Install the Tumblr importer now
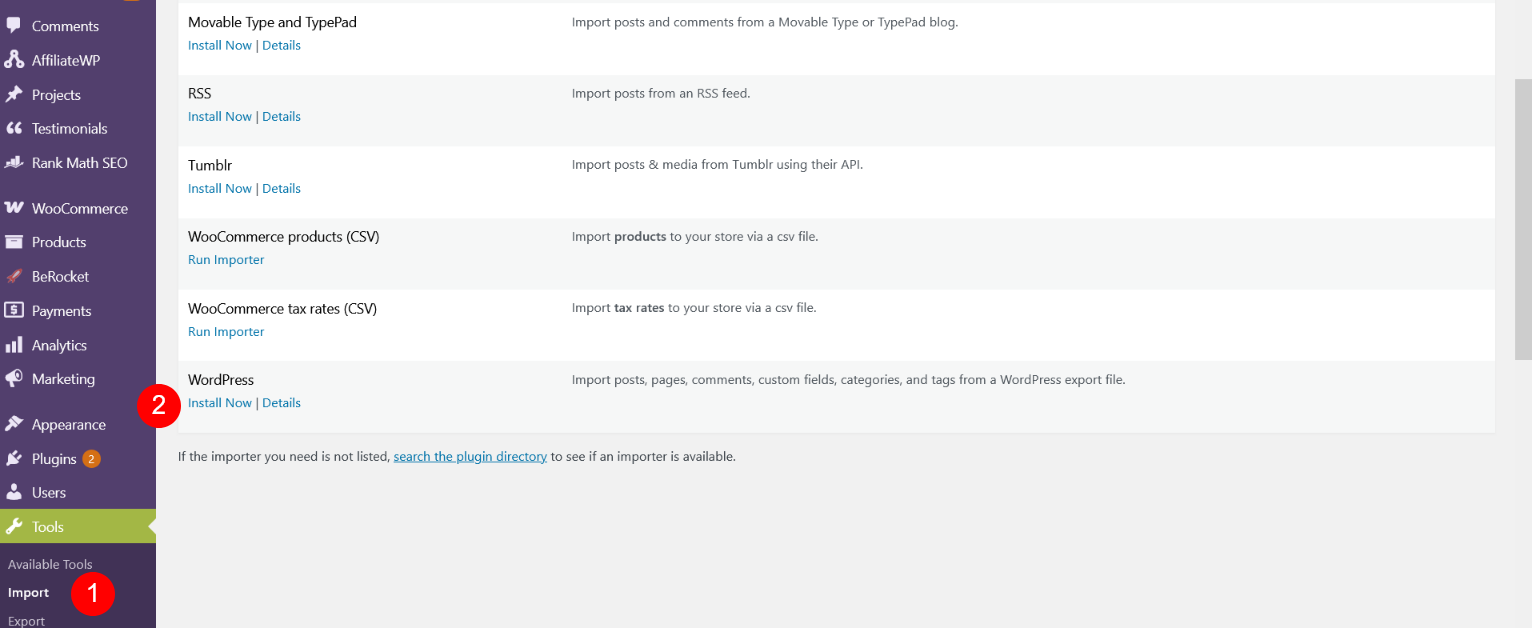 pyautogui.click(x=220, y=188)
